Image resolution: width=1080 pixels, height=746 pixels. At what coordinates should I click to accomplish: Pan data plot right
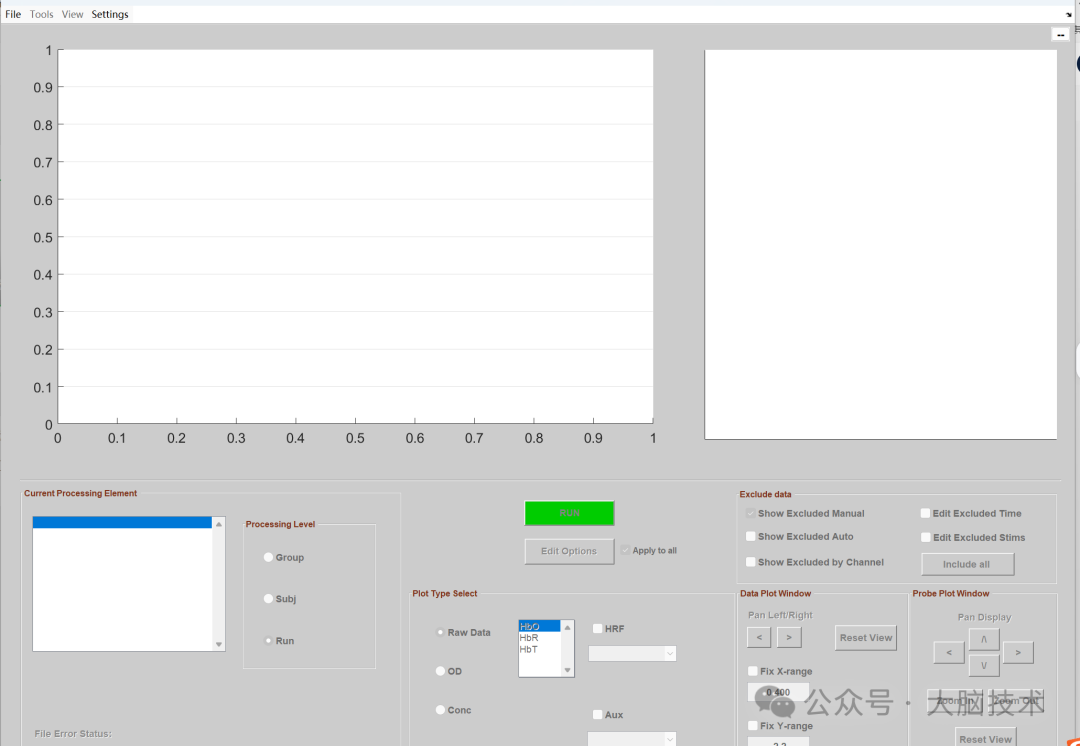click(x=789, y=637)
